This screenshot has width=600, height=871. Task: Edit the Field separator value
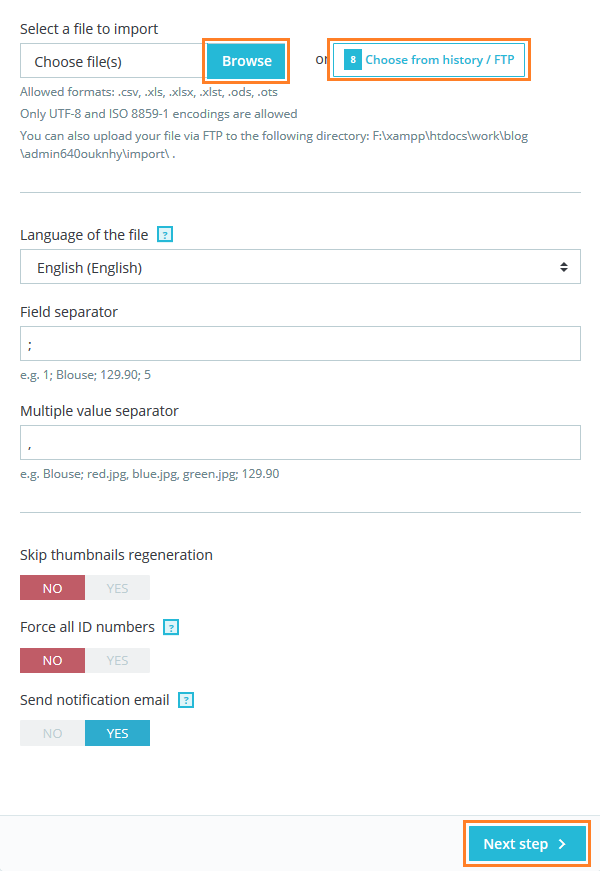coord(300,343)
